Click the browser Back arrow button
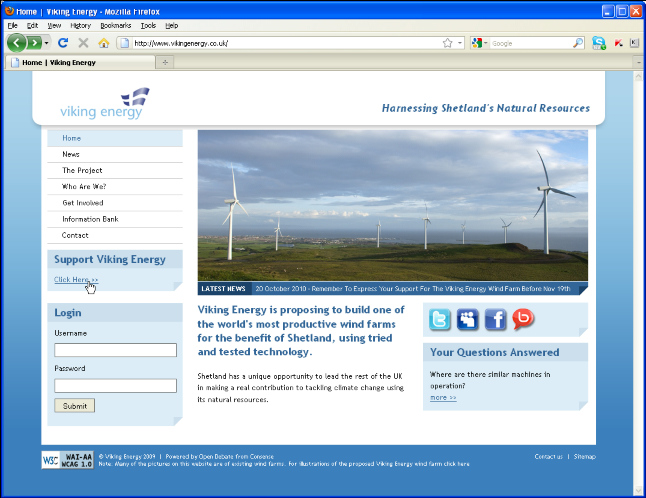This screenshot has height=498, width=646. [x=16, y=42]
